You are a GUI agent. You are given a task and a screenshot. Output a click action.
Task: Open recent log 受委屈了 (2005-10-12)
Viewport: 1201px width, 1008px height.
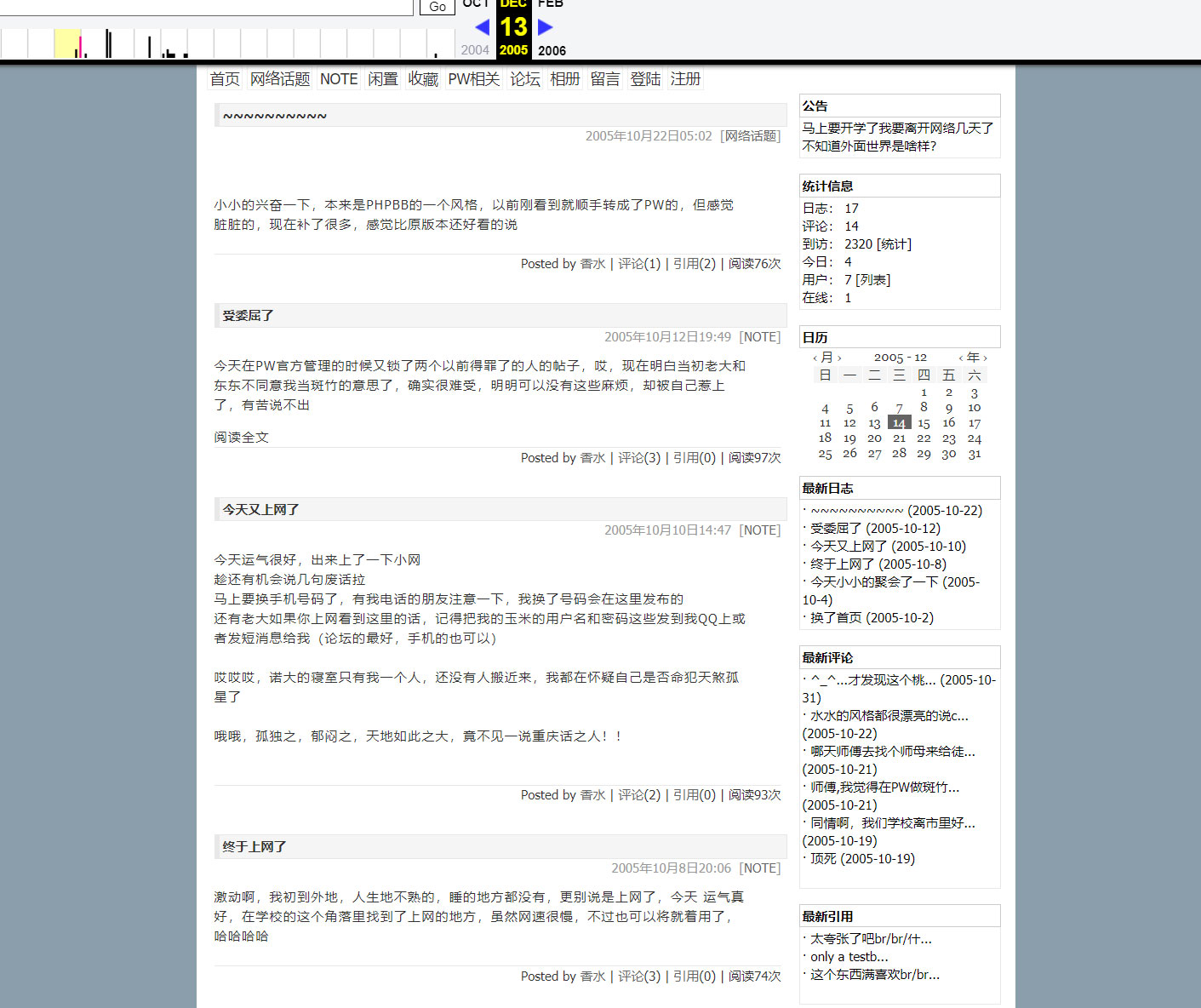(875, 529)
